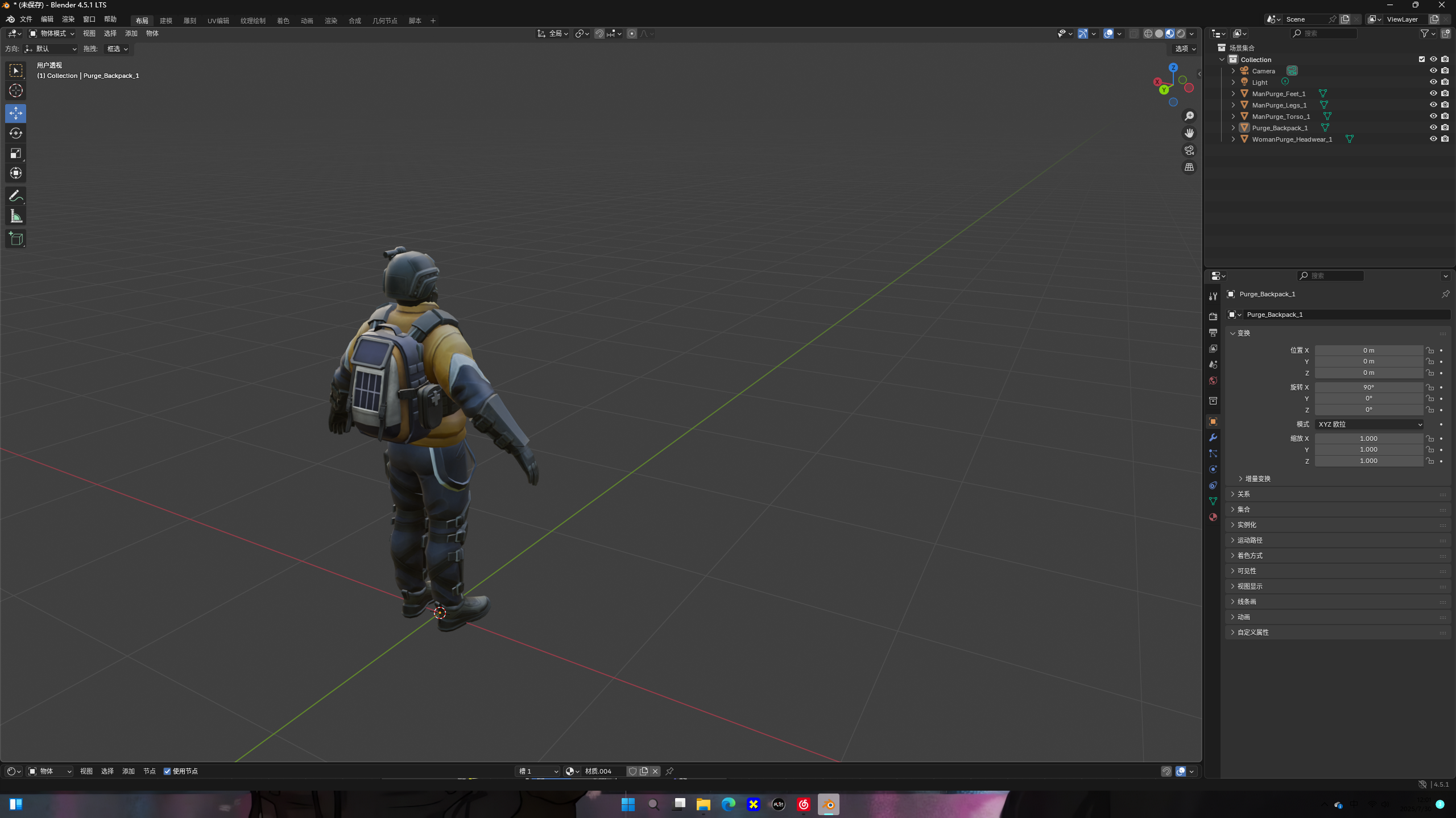The width and height of the screenshot is (1456, 818).
Task: Click the 缩放 X value field
Action: pyautogui.click(x=1369, y=439)
